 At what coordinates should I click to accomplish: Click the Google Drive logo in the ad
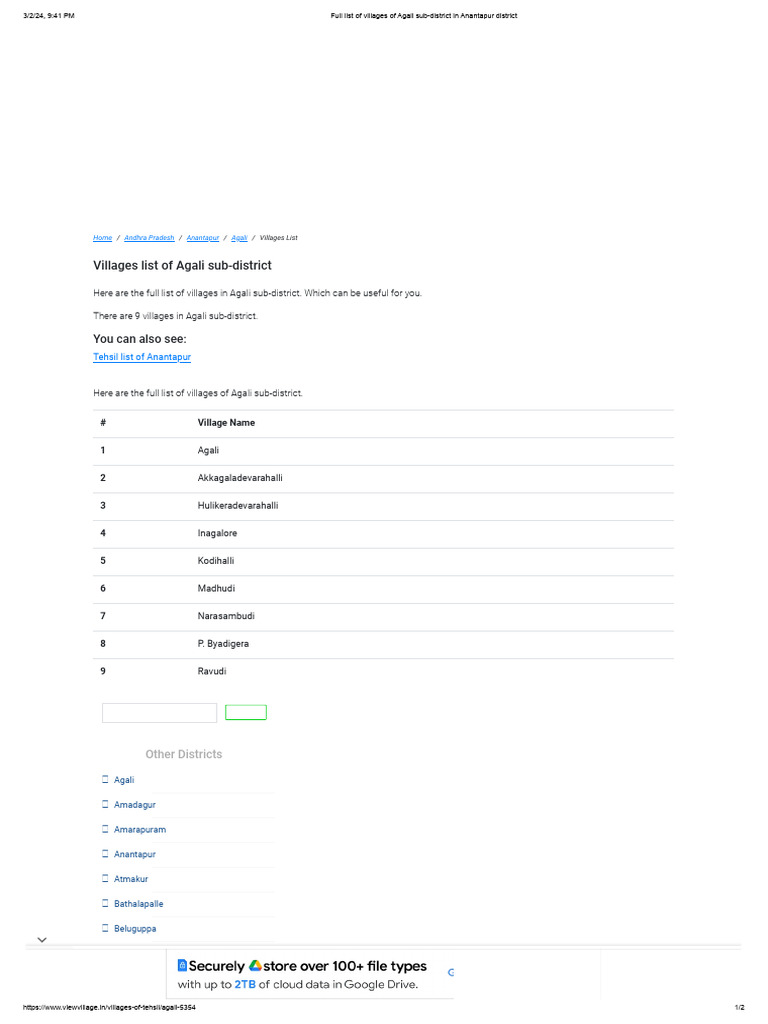pyautogui.click(x=256, y=966)
